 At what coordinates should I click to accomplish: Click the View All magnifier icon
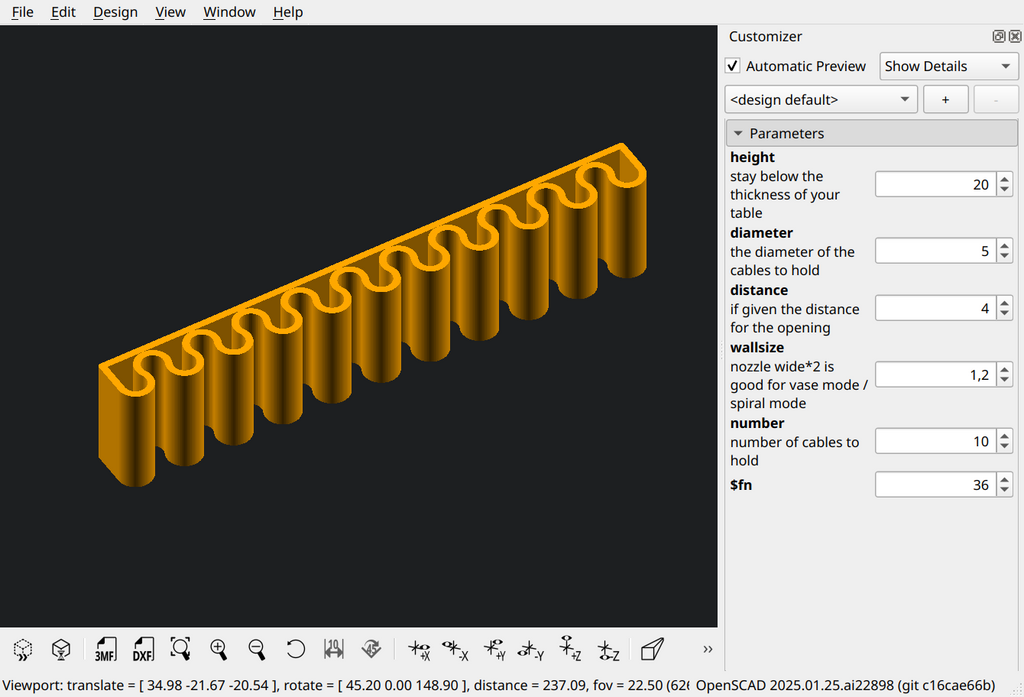(180, 649)
